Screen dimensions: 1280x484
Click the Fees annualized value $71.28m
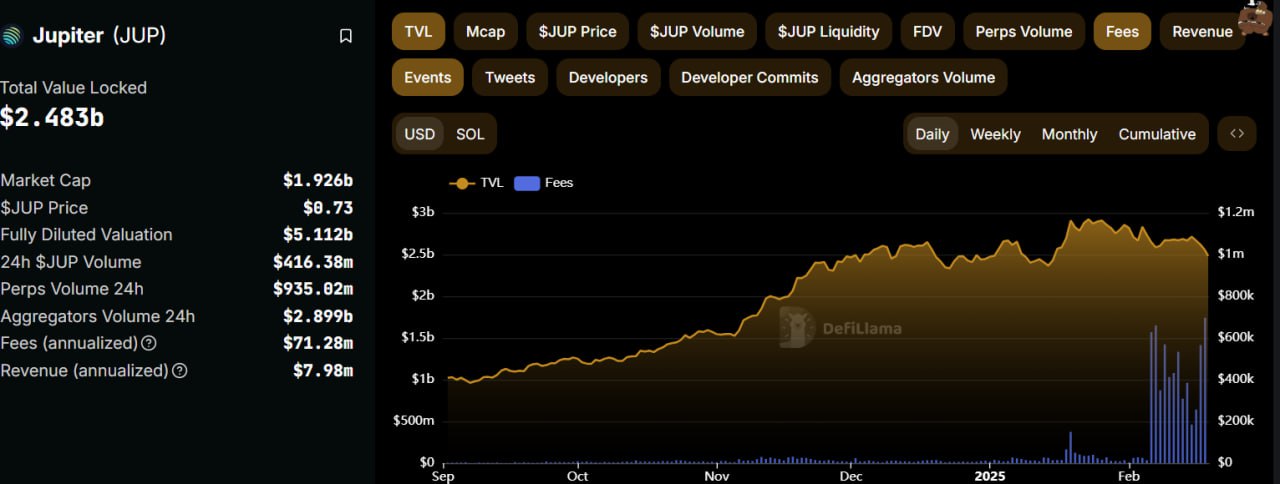click(323, 343)
